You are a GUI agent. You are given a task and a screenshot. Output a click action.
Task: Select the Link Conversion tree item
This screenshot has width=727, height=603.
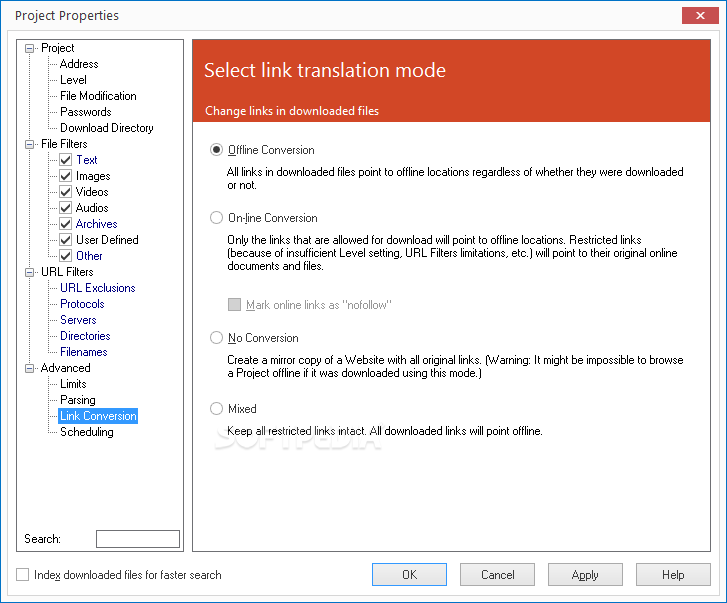pyautogui.click(x=98, y=416)
